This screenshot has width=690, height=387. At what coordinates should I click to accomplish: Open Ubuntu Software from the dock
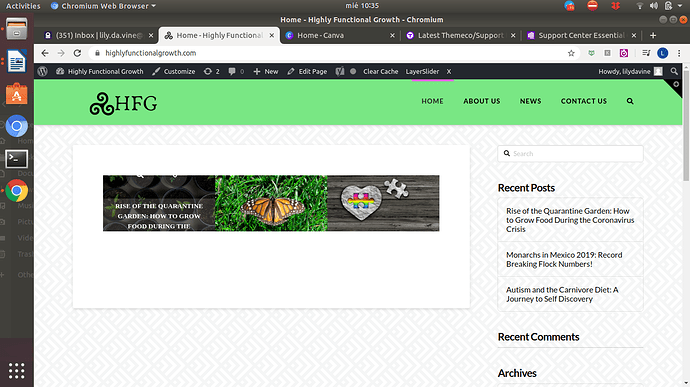click(x=17, y=94)
